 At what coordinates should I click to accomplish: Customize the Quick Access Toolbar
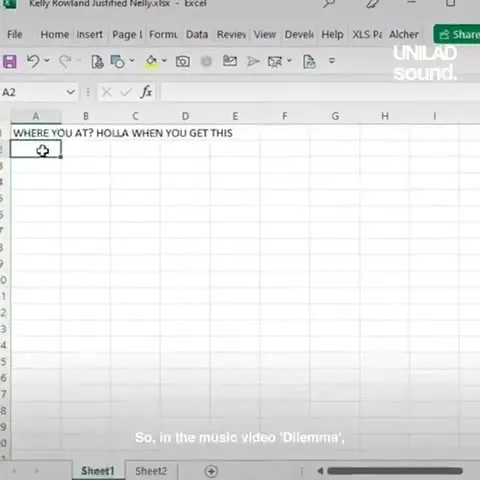point(332,61)
